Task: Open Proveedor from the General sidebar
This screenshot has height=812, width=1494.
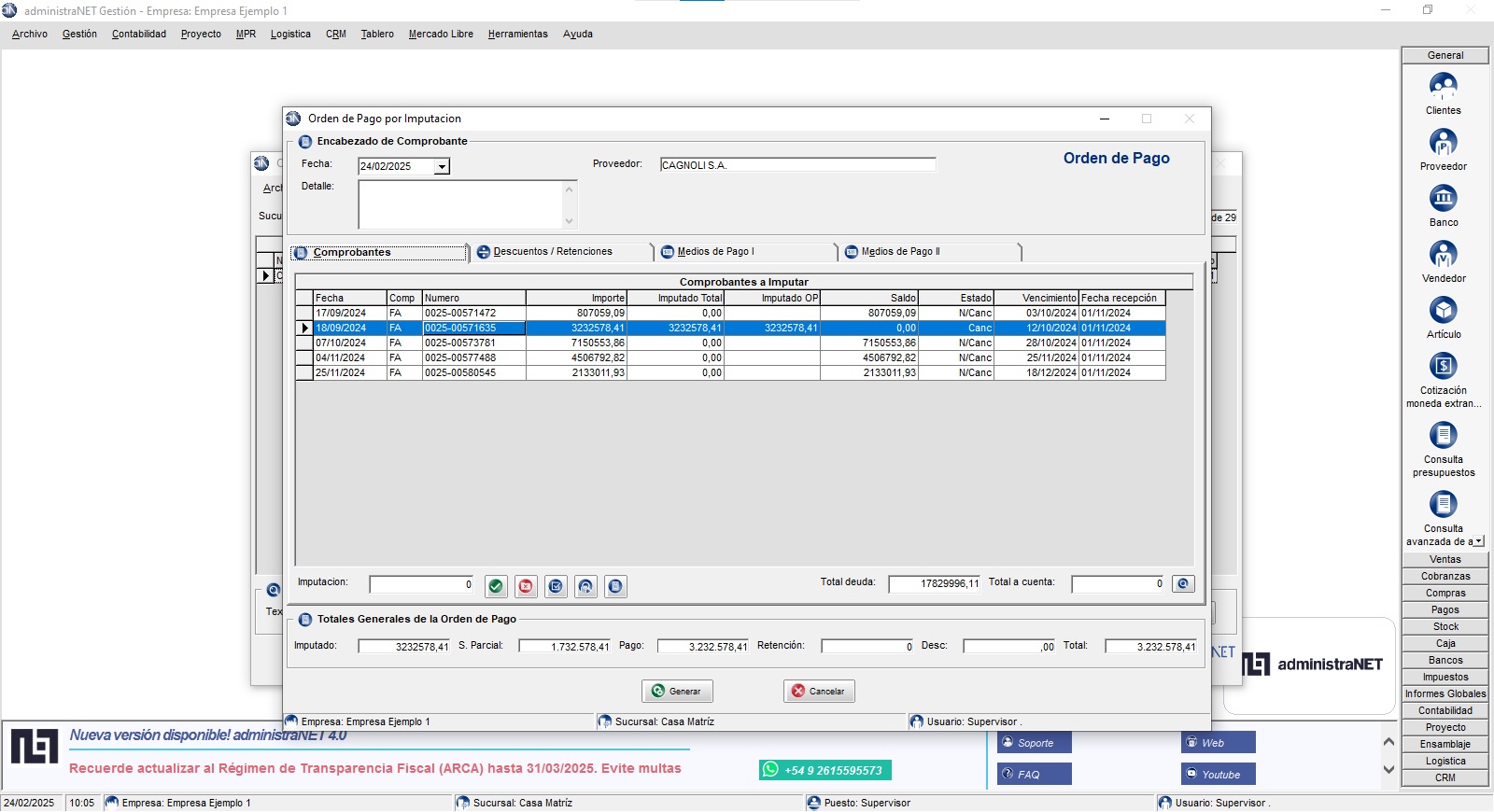Action: tap(1444, 150)
